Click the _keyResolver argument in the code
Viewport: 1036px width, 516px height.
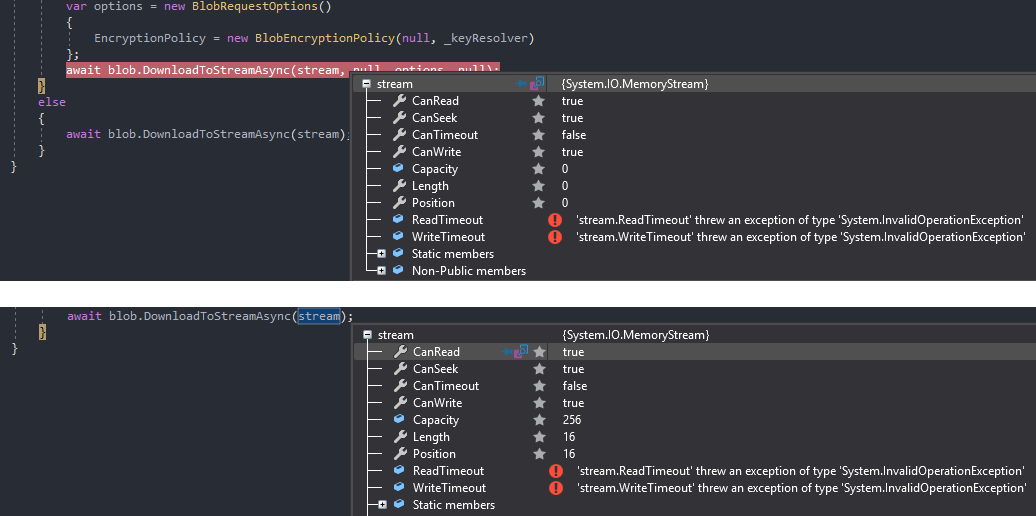(485, 38)
